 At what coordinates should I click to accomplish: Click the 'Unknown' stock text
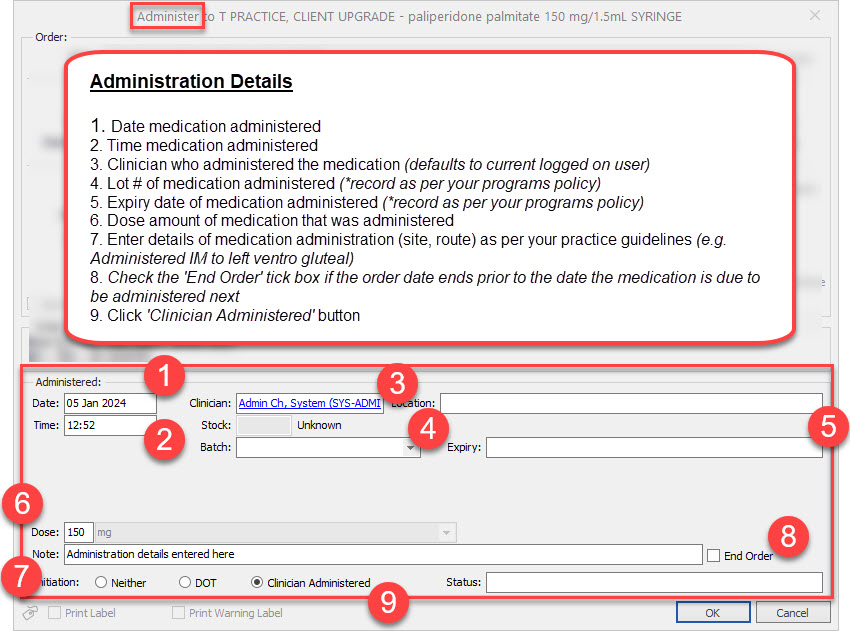[x=319, y=426]
